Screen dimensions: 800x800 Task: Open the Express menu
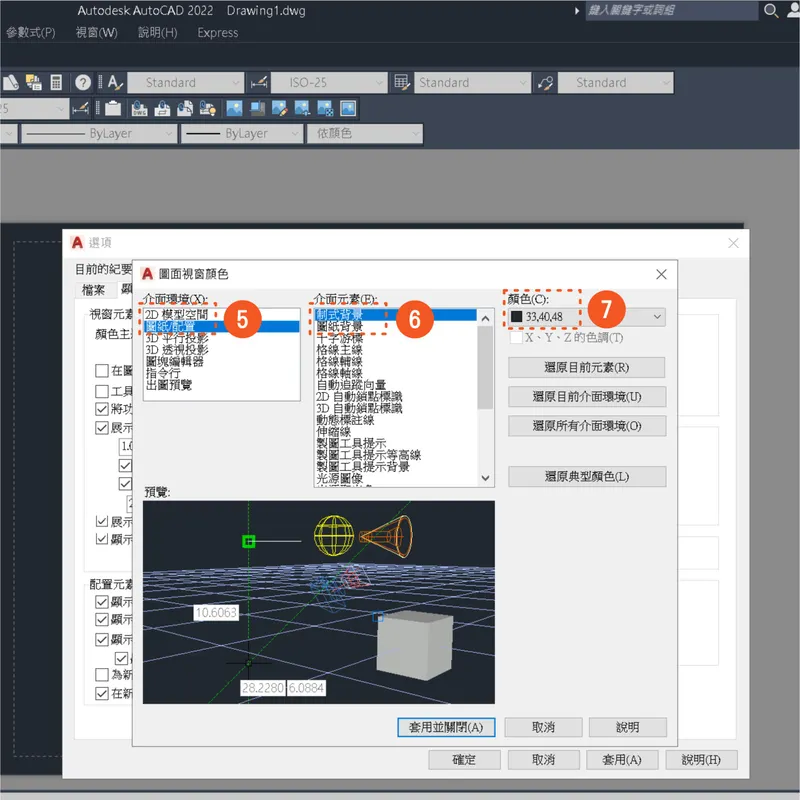(218, 33)
